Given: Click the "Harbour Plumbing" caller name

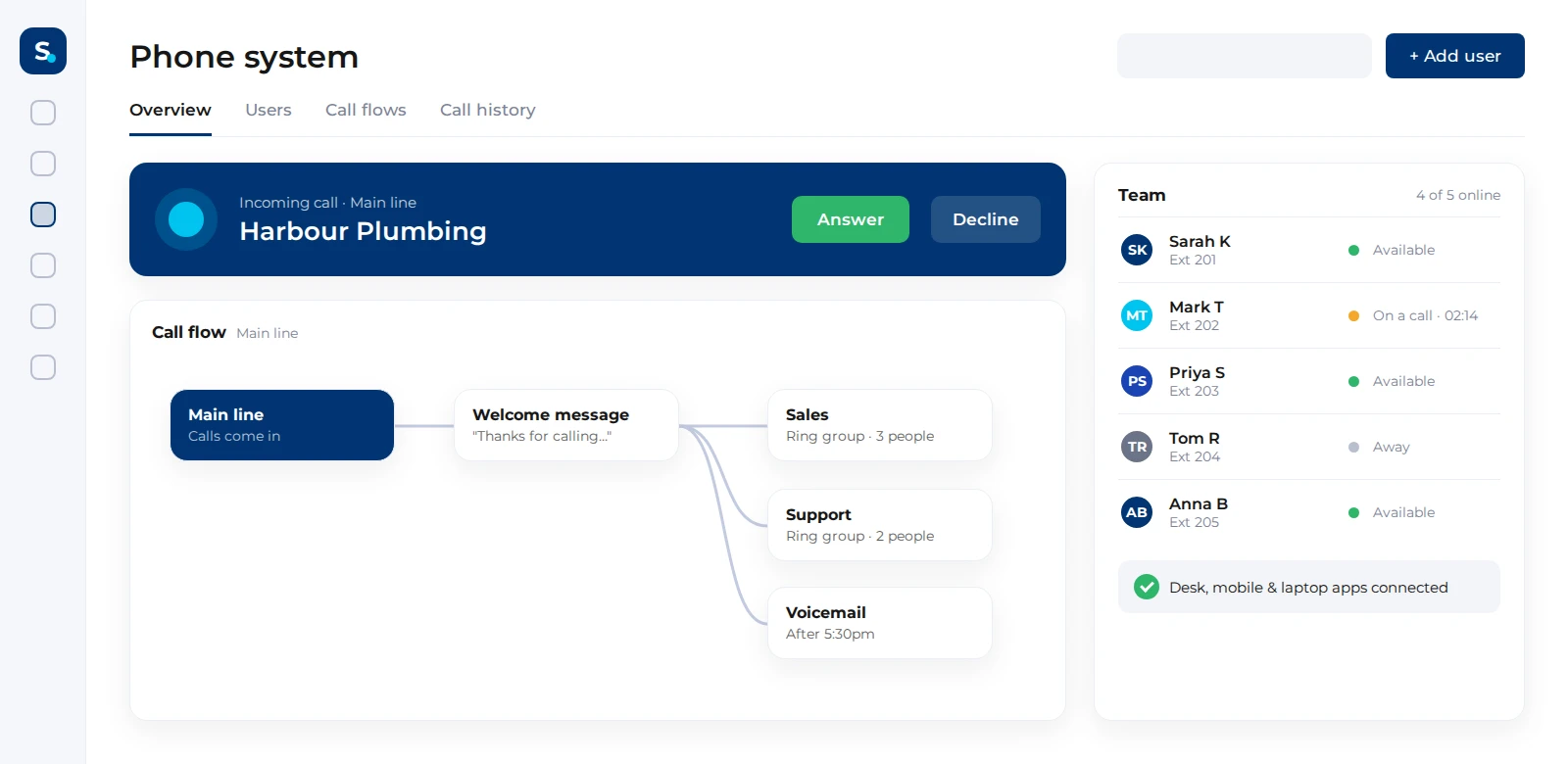Looking at the screenshot, I should click(363, 231).
